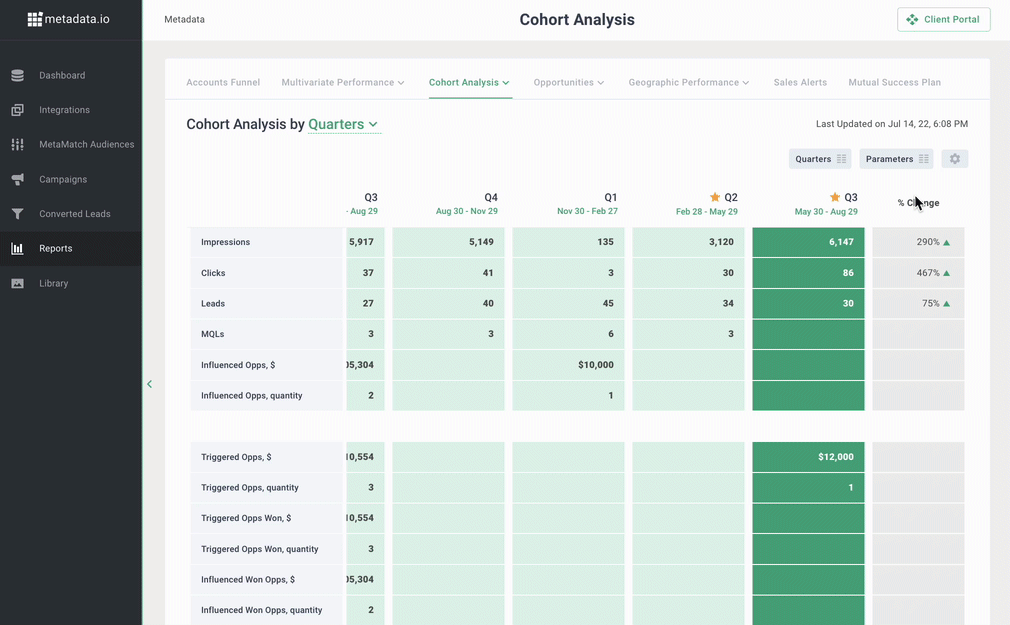1010x625 pixels.
Task: Open the Client Portal button
Action: (943, 20)
